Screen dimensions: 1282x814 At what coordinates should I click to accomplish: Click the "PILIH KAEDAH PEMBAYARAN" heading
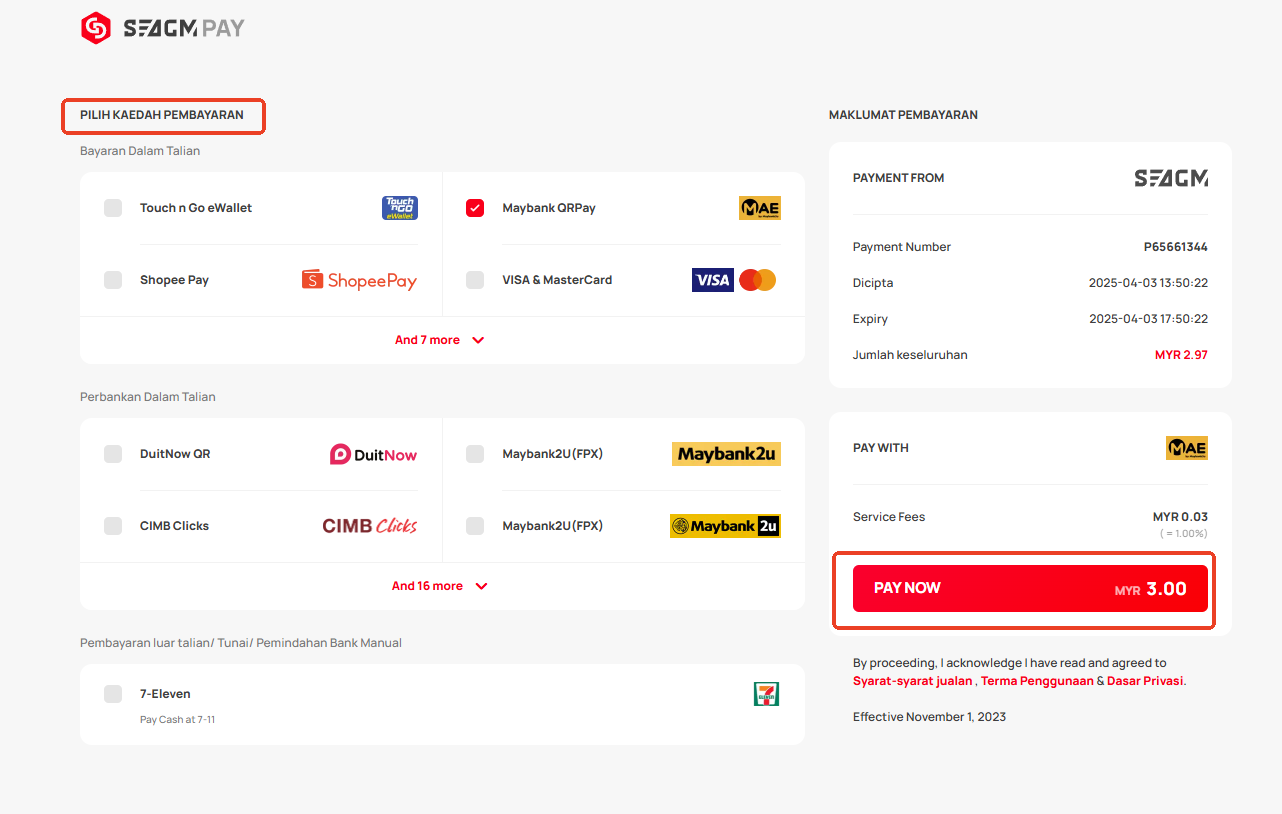(162, 115)
